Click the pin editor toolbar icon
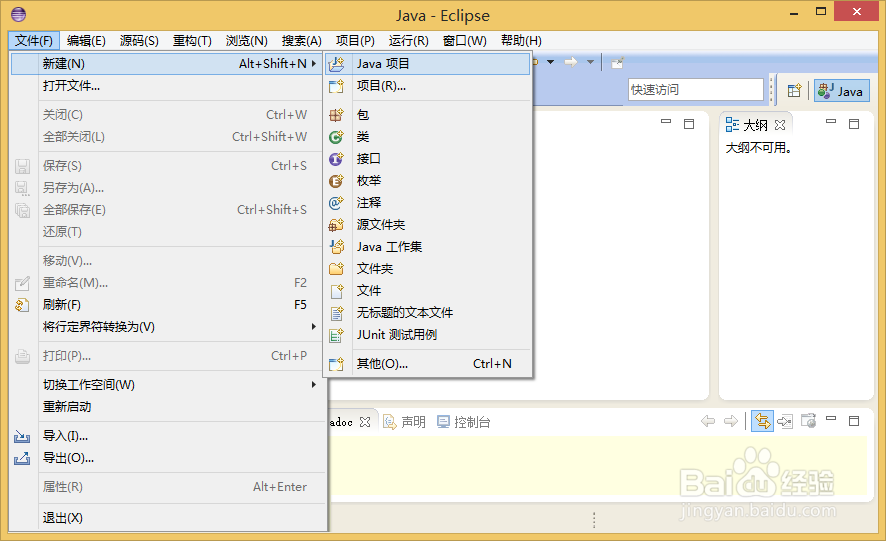Image resolution: width=886 pixels, height=541 pixels. 617,63
